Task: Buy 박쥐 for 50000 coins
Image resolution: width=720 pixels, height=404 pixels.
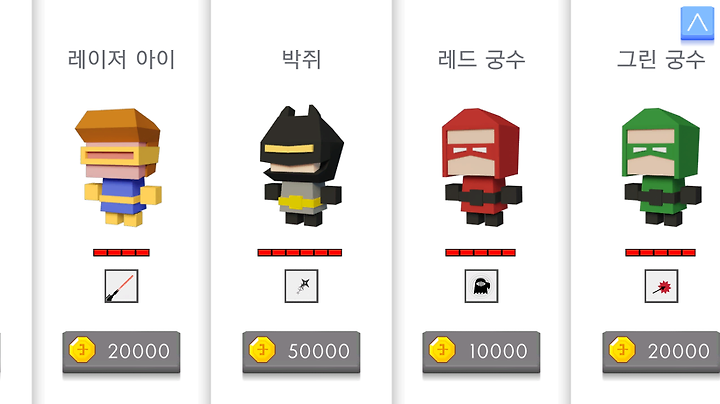Action: point(301,352)
